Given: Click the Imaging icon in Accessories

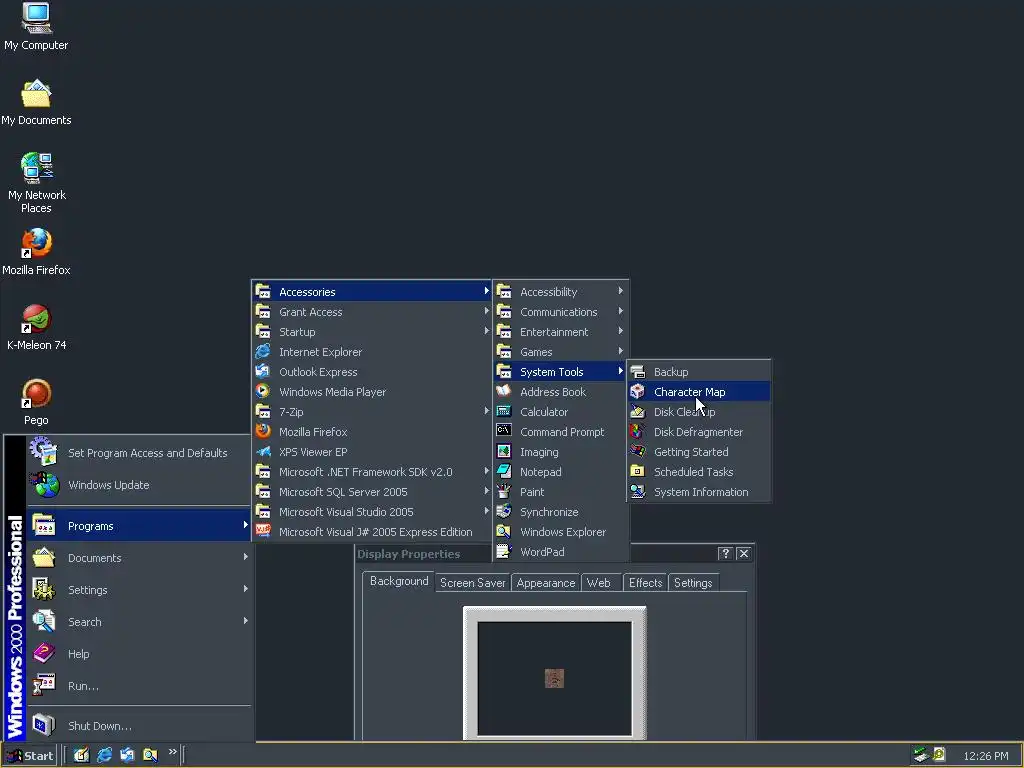Looking at the screenshot, I should [x=504, y=451].
